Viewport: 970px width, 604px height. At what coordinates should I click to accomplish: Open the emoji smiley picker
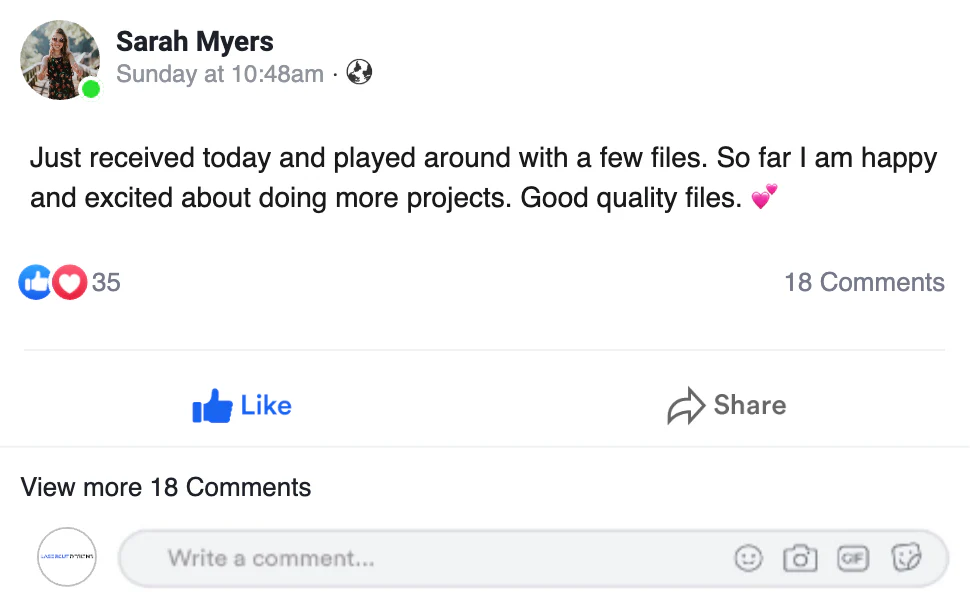tap(748, 558)
